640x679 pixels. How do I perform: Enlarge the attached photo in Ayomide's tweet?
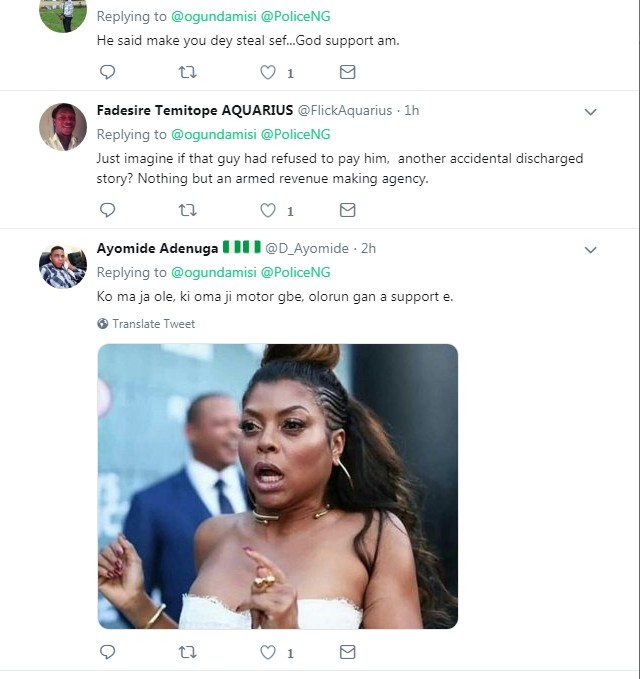pos(277,486)
